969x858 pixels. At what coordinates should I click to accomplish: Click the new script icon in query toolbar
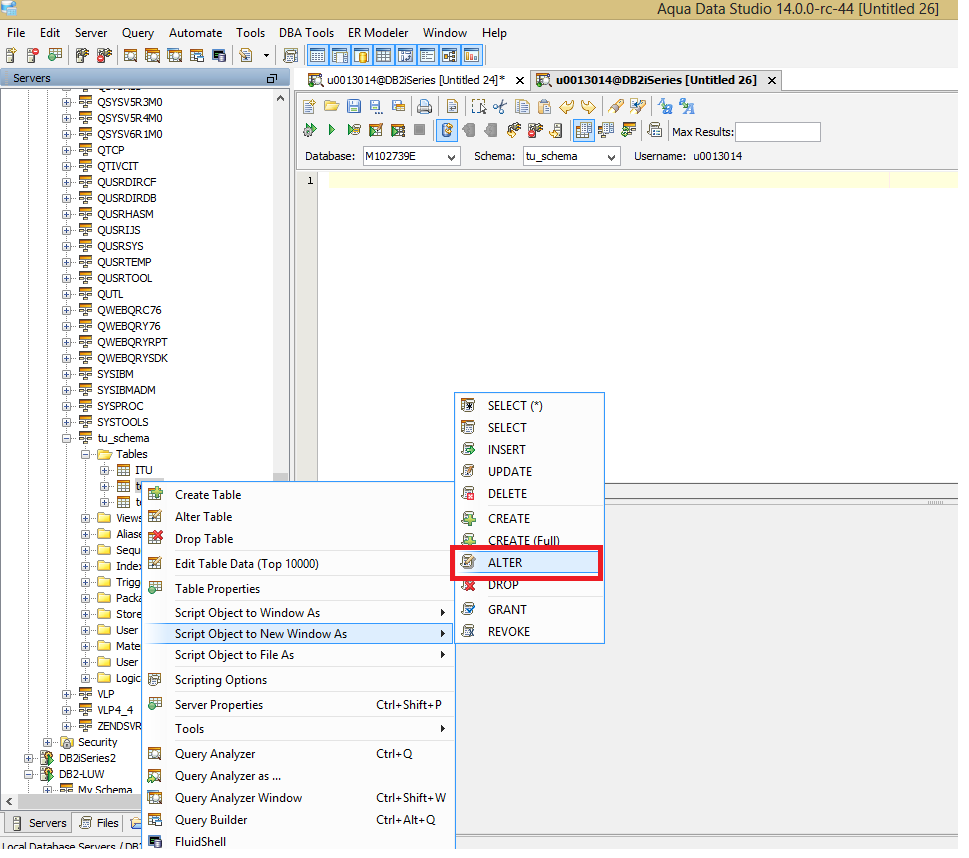pos(310,106)
